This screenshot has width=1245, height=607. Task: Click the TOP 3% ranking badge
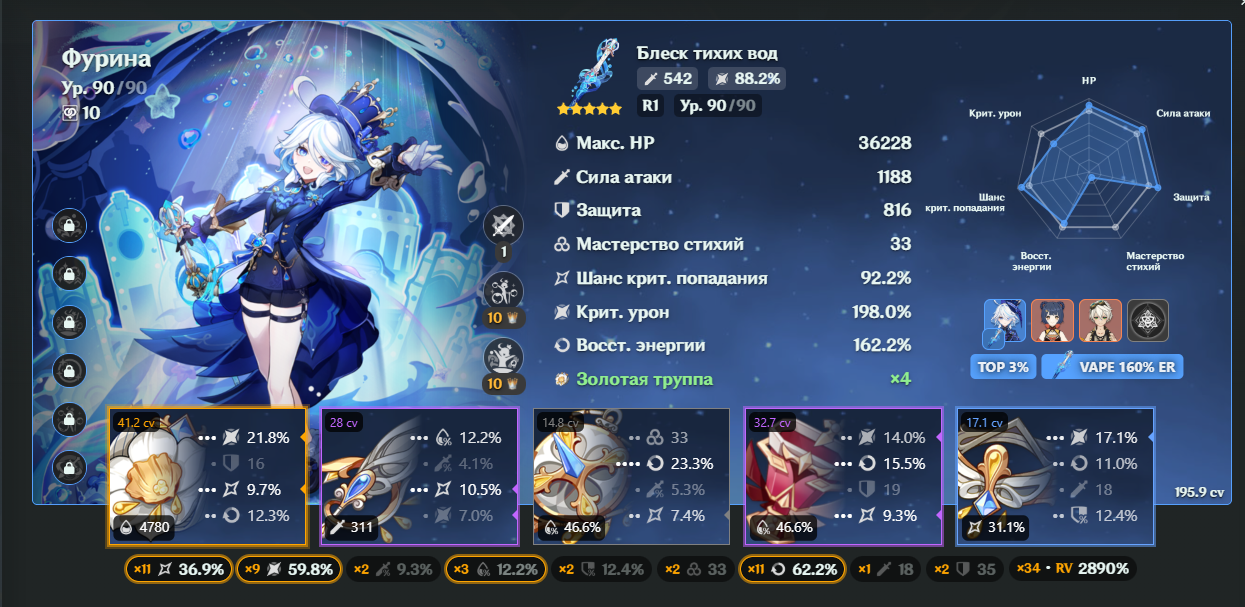1004,367
